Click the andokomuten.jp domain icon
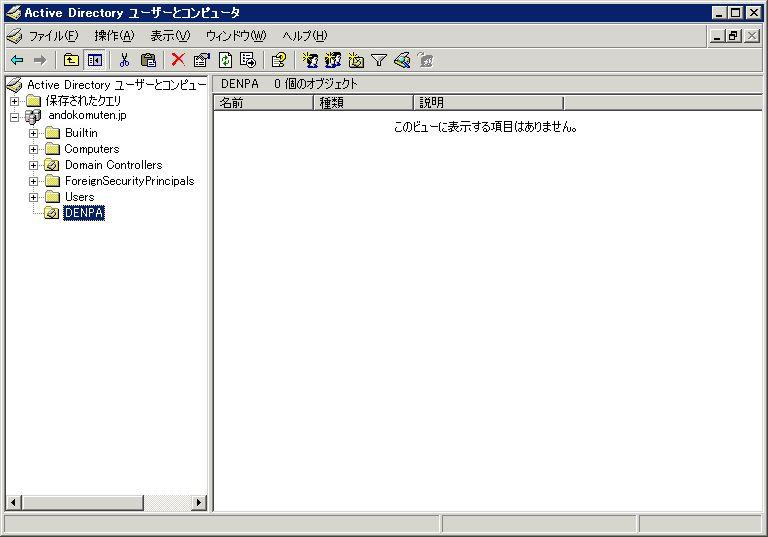The image size is (768, 537). pyautogui.click(x=33, y=117)
